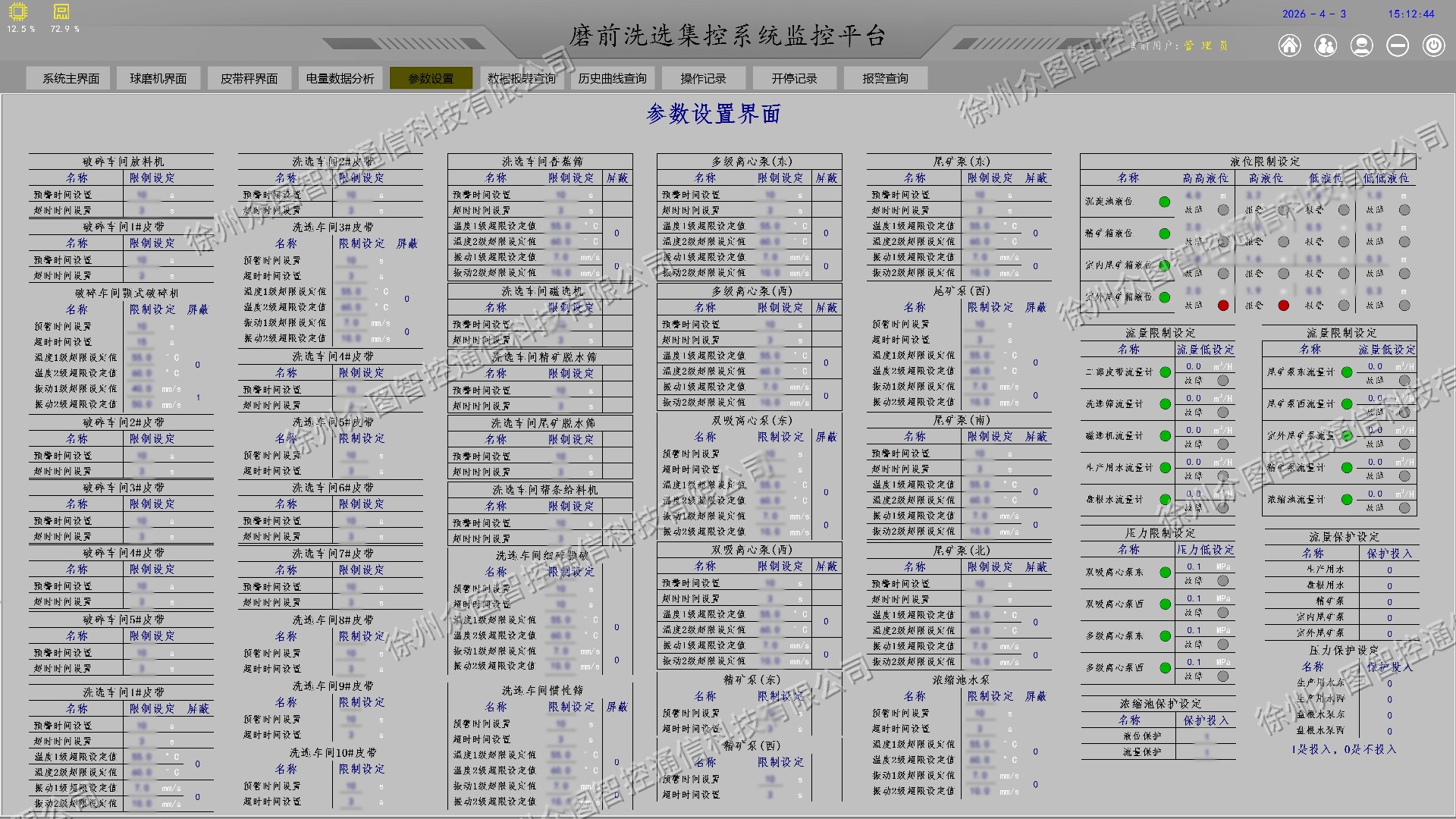Edit 二部皮带流量计 low flow value 0.0
The image size is (1456, 819).
pos(1194,366)
